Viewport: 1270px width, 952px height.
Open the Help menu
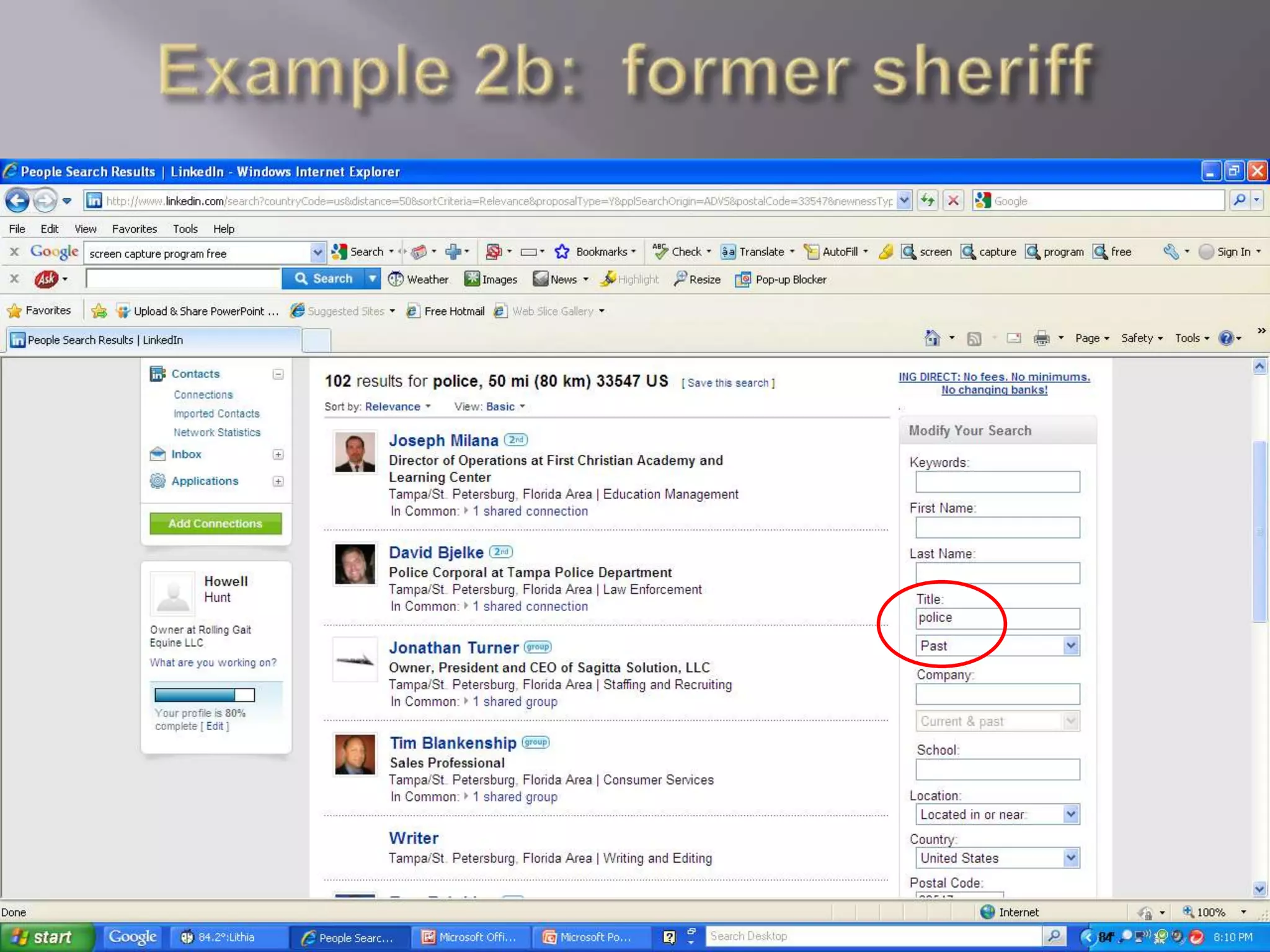tap(224, 229)
